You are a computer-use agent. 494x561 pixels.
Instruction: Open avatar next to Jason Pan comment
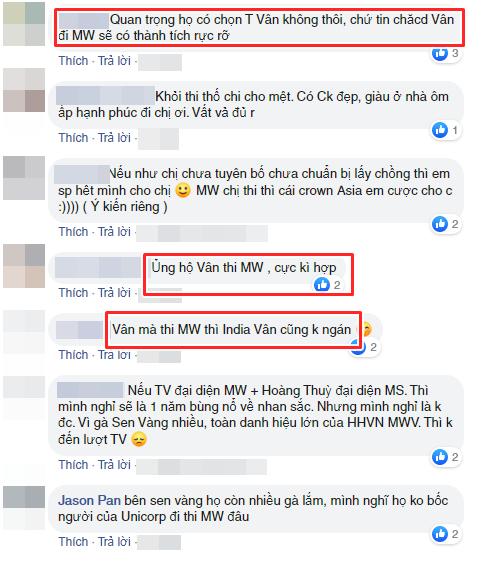pyautogui.click(x=24, y=507)
